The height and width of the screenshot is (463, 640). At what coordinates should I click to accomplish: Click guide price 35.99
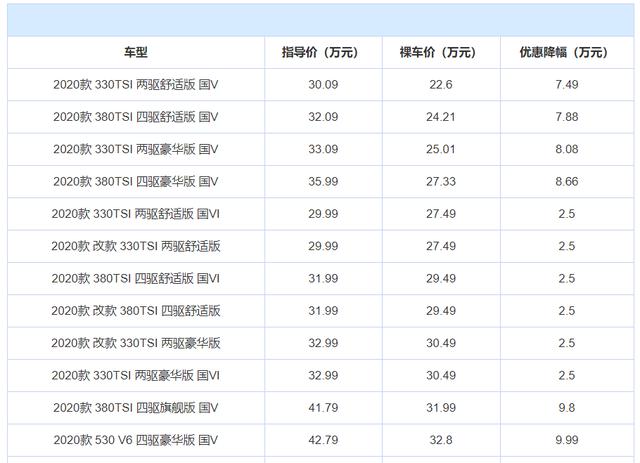click(x=323, y=181)
